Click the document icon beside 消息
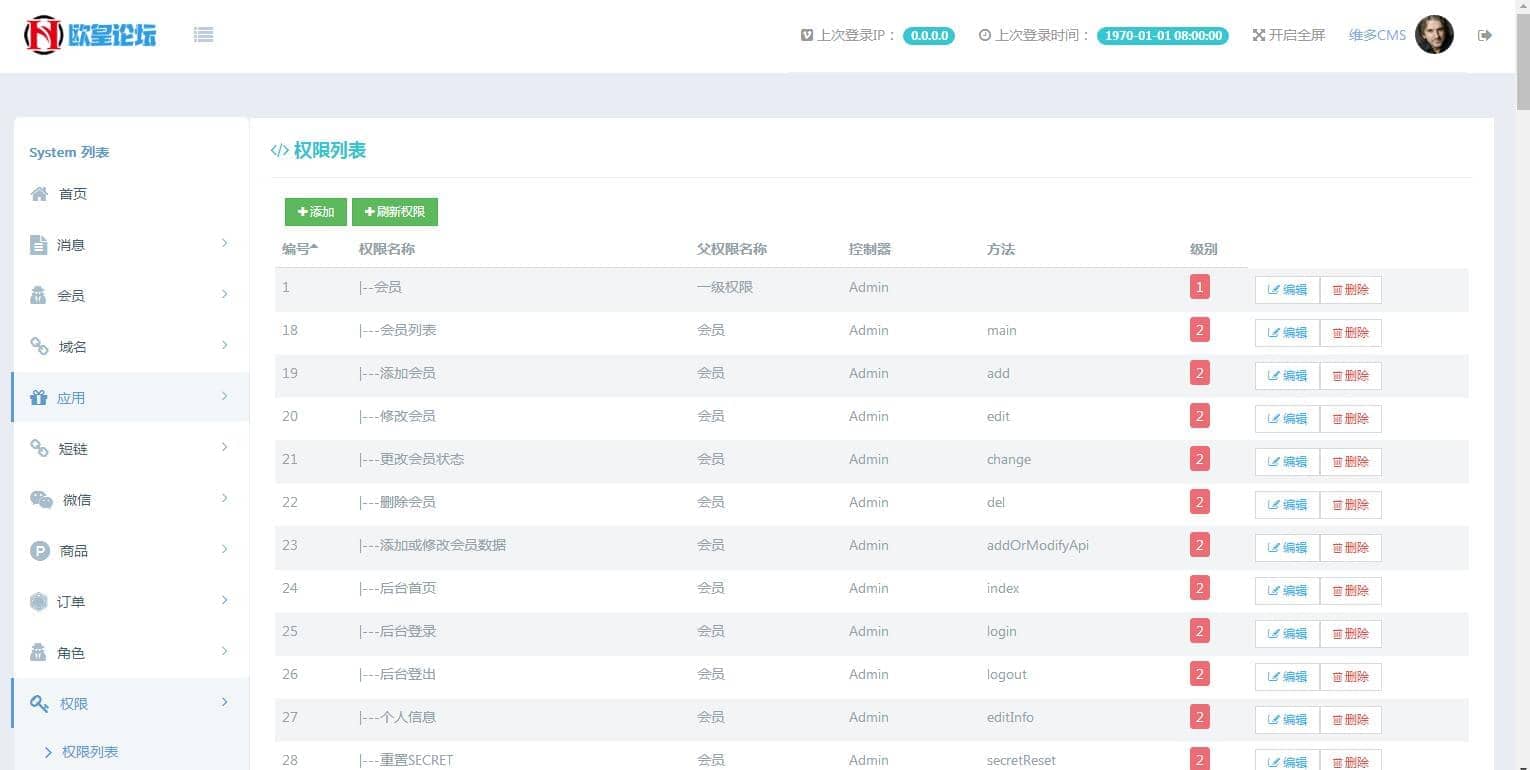Image resolution: width=1530 pixels, height=770 pixels. [39, 245]
